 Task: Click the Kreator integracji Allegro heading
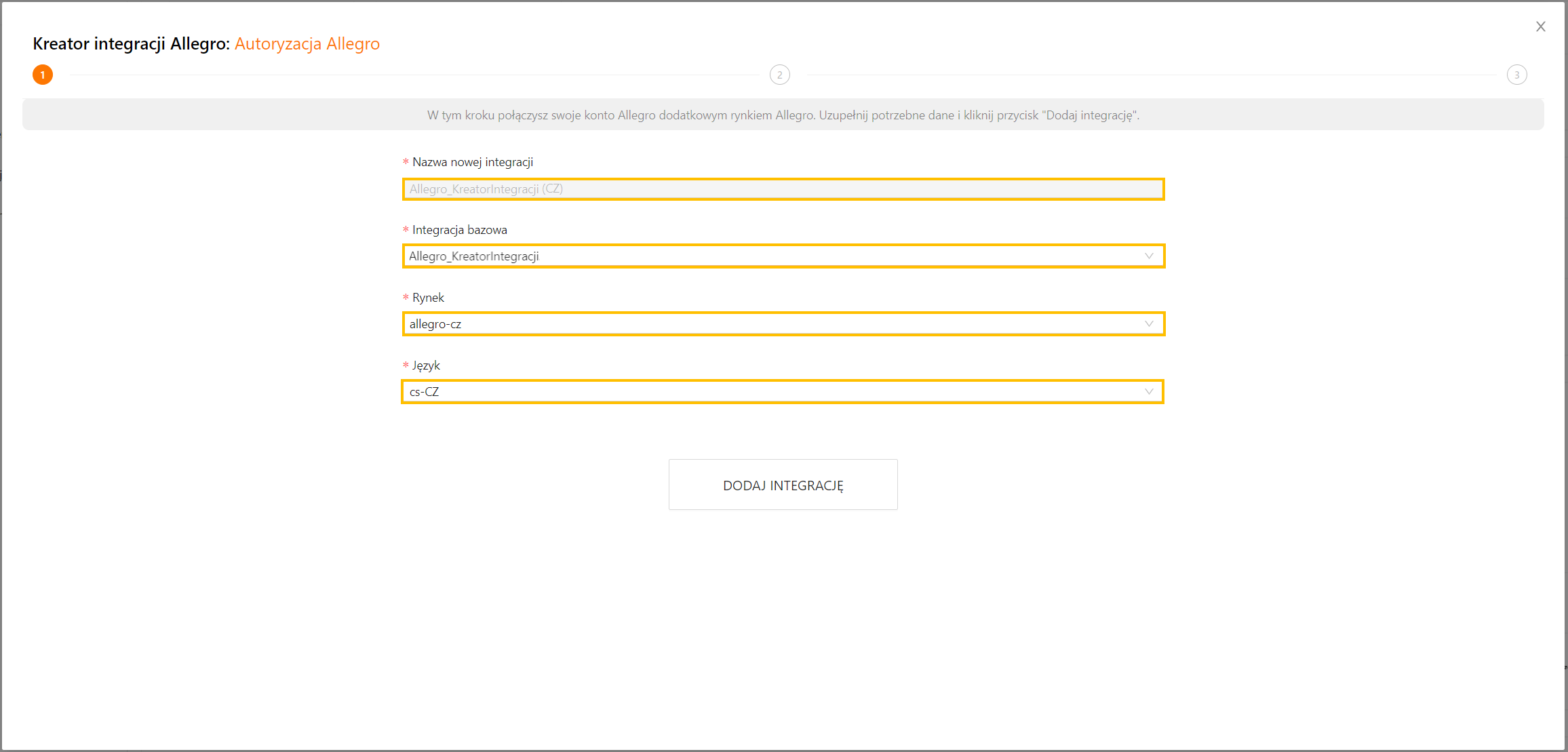[x=131, y=44]
